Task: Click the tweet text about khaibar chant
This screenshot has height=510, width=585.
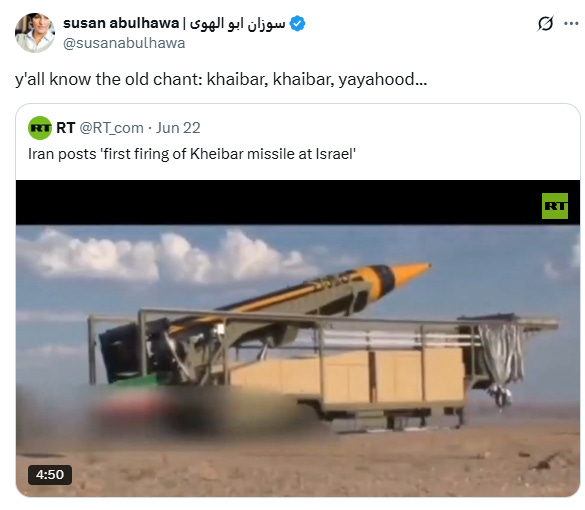Action: click(x=221, y=79)
